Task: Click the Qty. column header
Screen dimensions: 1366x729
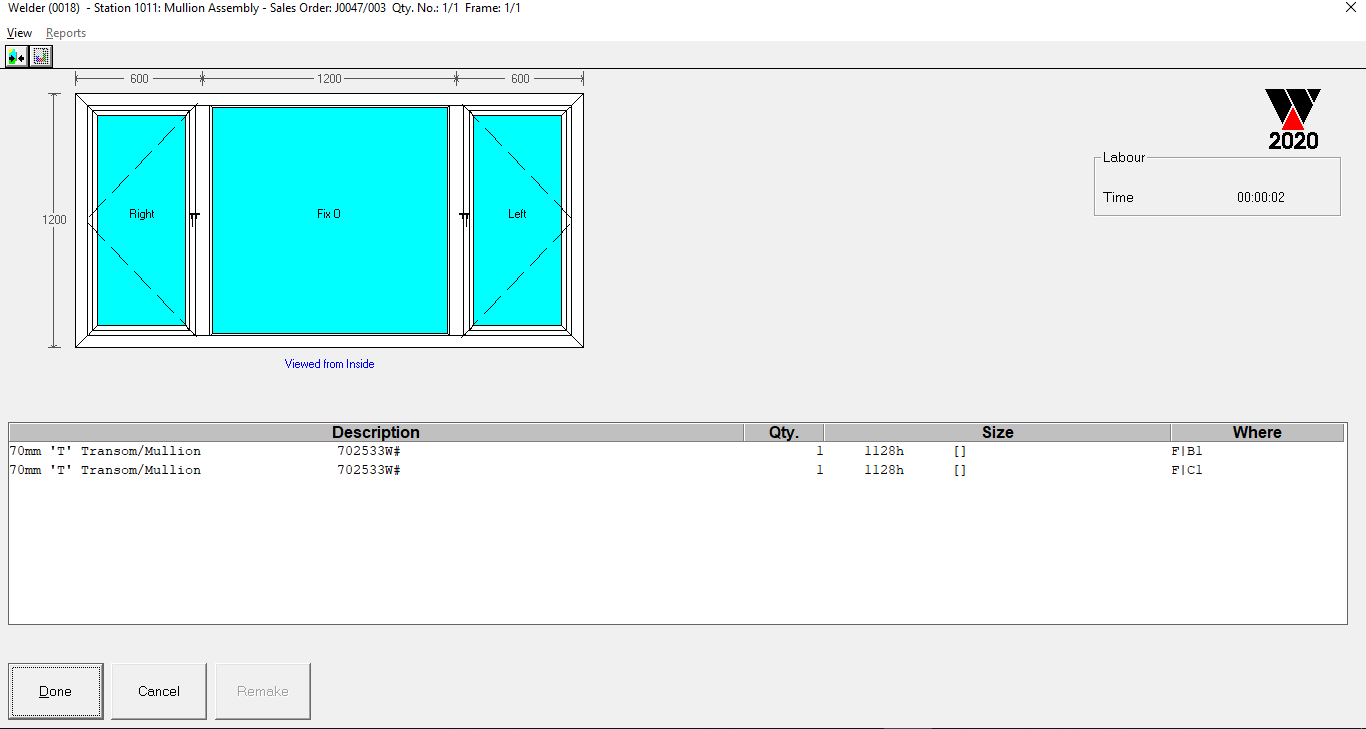Action: pyautogui.click(x=784, y=432)
